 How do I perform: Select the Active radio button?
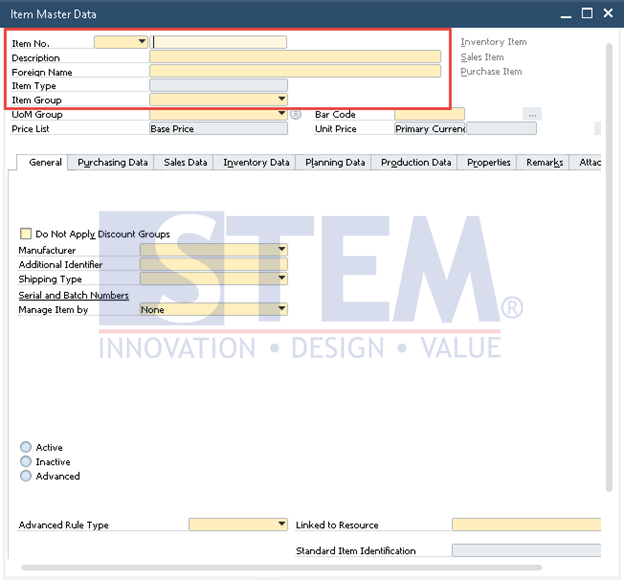pyautogui.click(x=25, y=447)
